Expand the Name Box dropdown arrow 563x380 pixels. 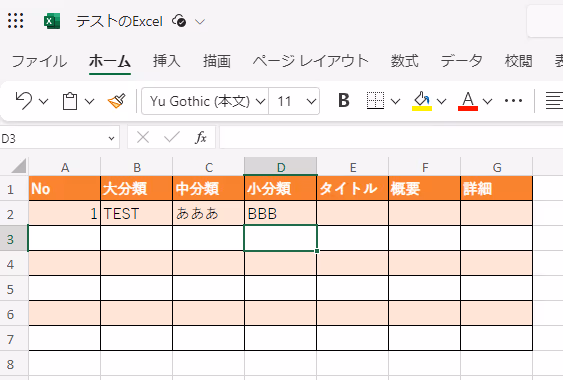(x=112, y=138)
